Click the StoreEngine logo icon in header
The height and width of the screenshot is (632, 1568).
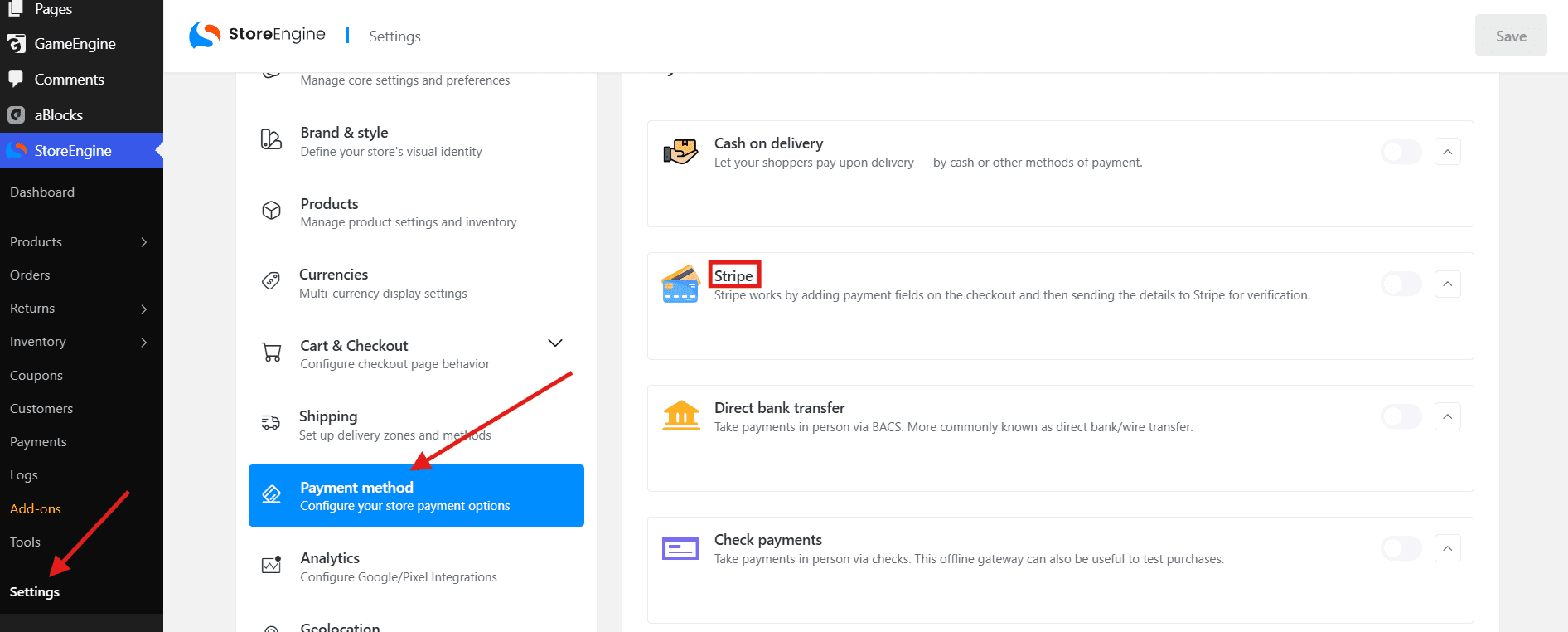[x=204, y=35]
